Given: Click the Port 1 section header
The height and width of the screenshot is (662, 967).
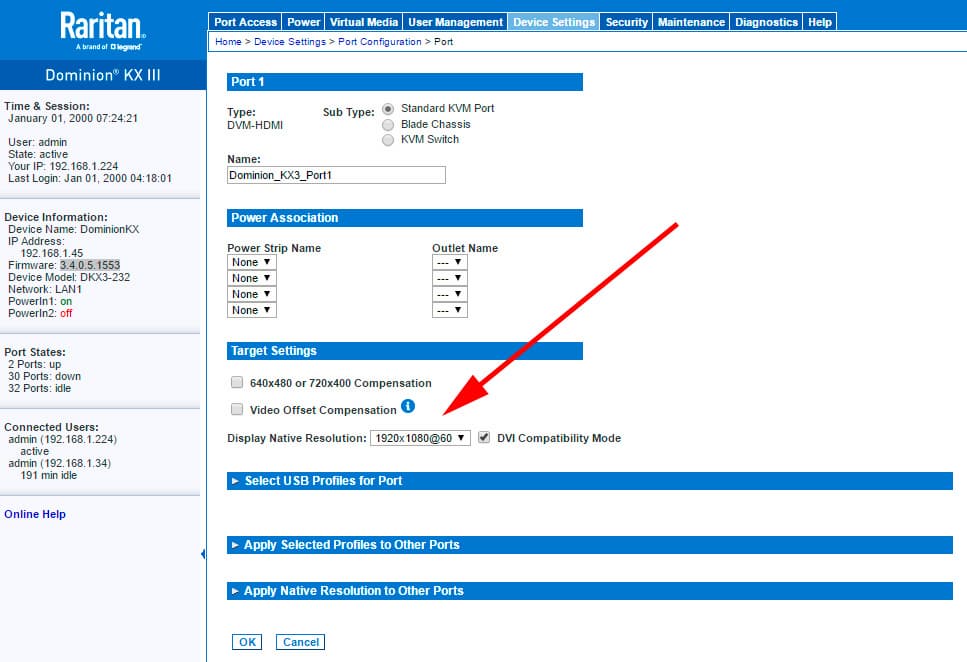Looking at the screenshot, I should tap(405, 82).
